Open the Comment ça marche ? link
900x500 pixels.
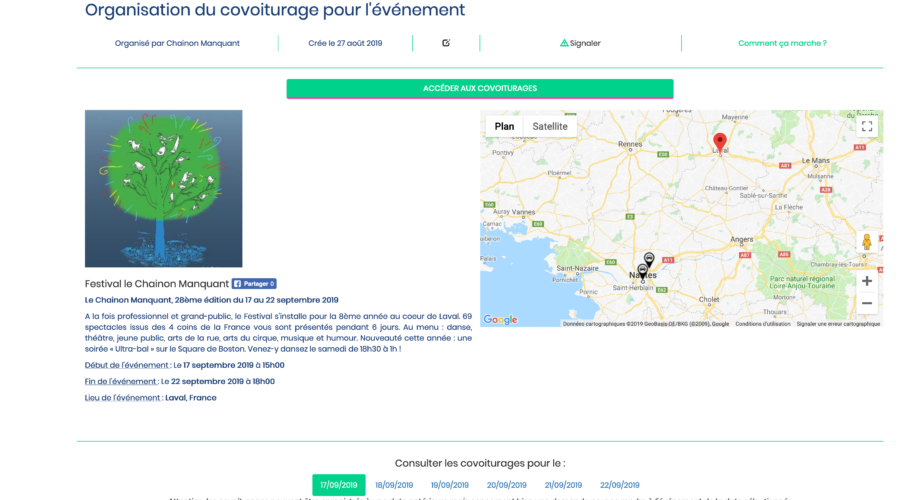(x=782, y=43)
